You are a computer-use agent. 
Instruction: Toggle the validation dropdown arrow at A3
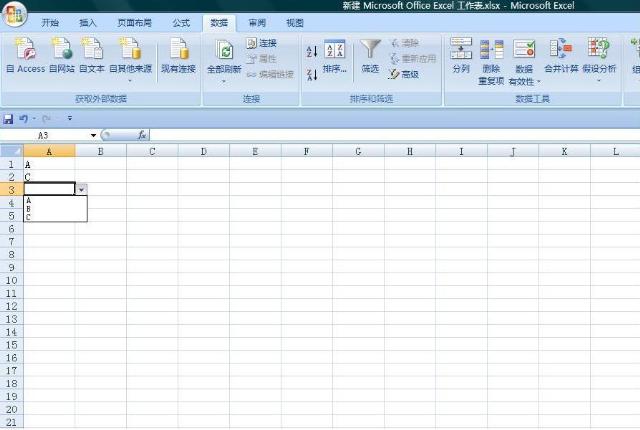pyautogui.click(x=82, y=189)
